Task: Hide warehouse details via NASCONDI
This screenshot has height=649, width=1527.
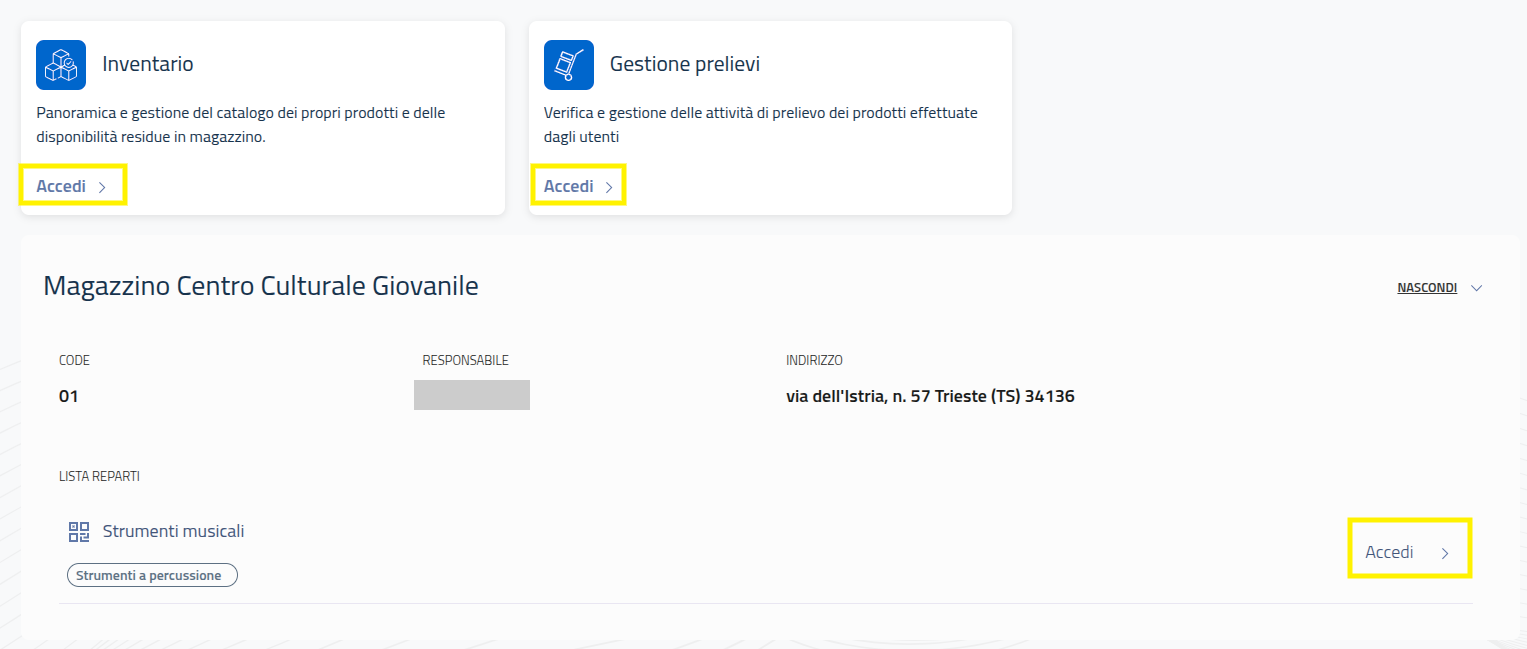Action: click(1426, 288)
